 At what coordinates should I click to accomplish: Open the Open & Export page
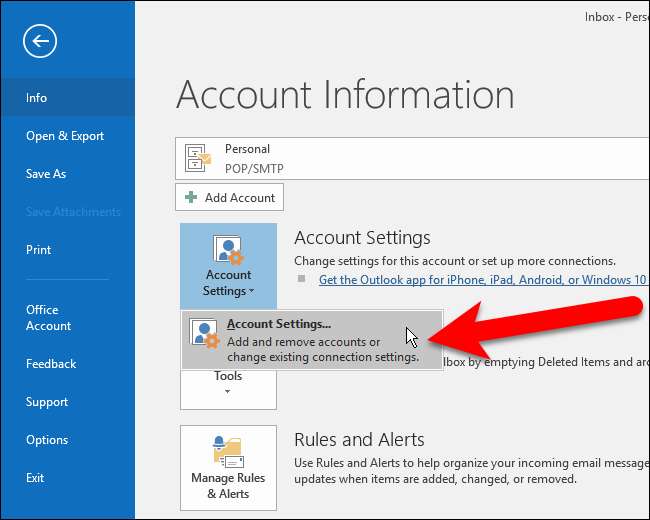point(65,136)
